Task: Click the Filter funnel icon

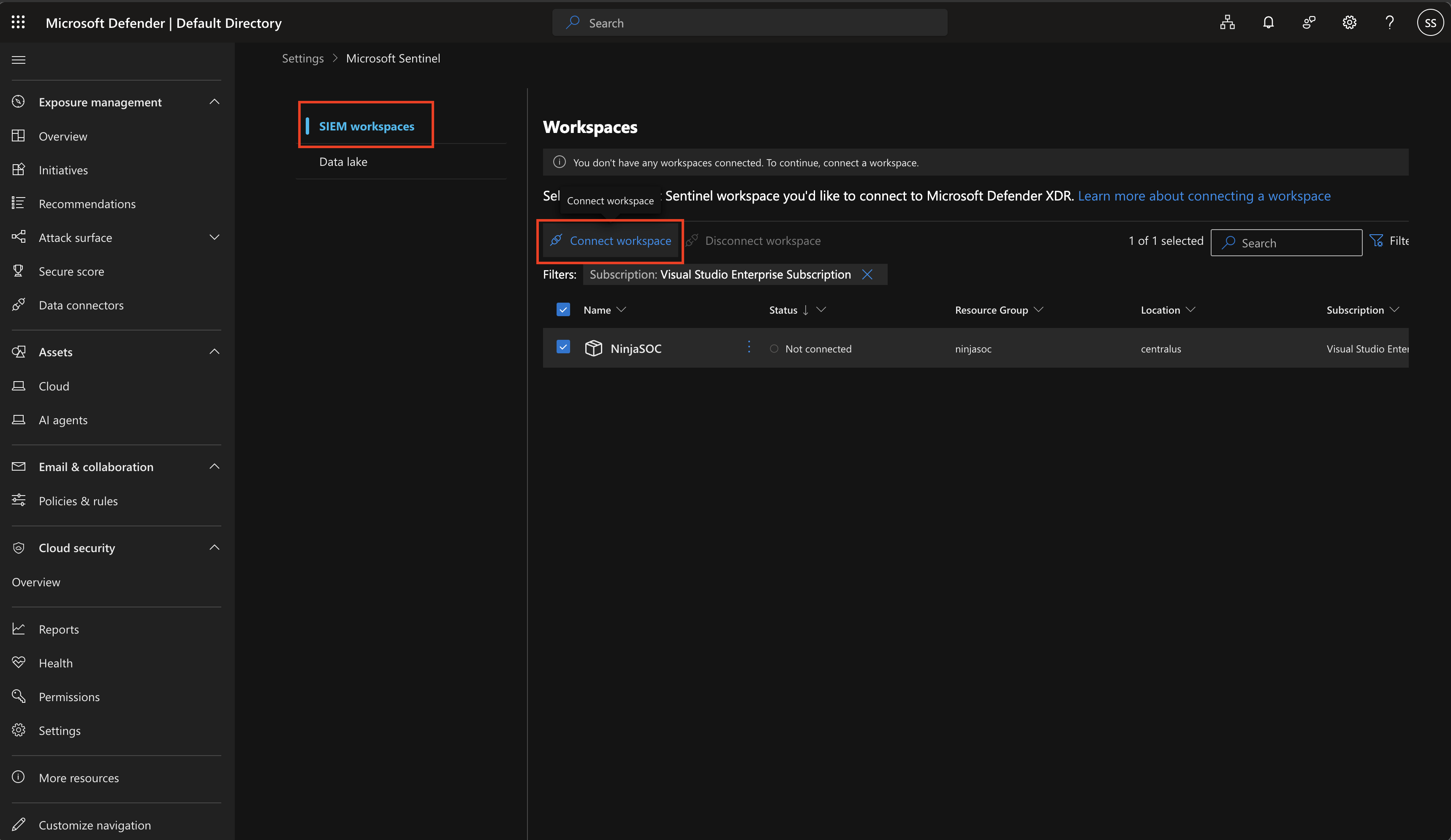Action: pos(1376,241)
